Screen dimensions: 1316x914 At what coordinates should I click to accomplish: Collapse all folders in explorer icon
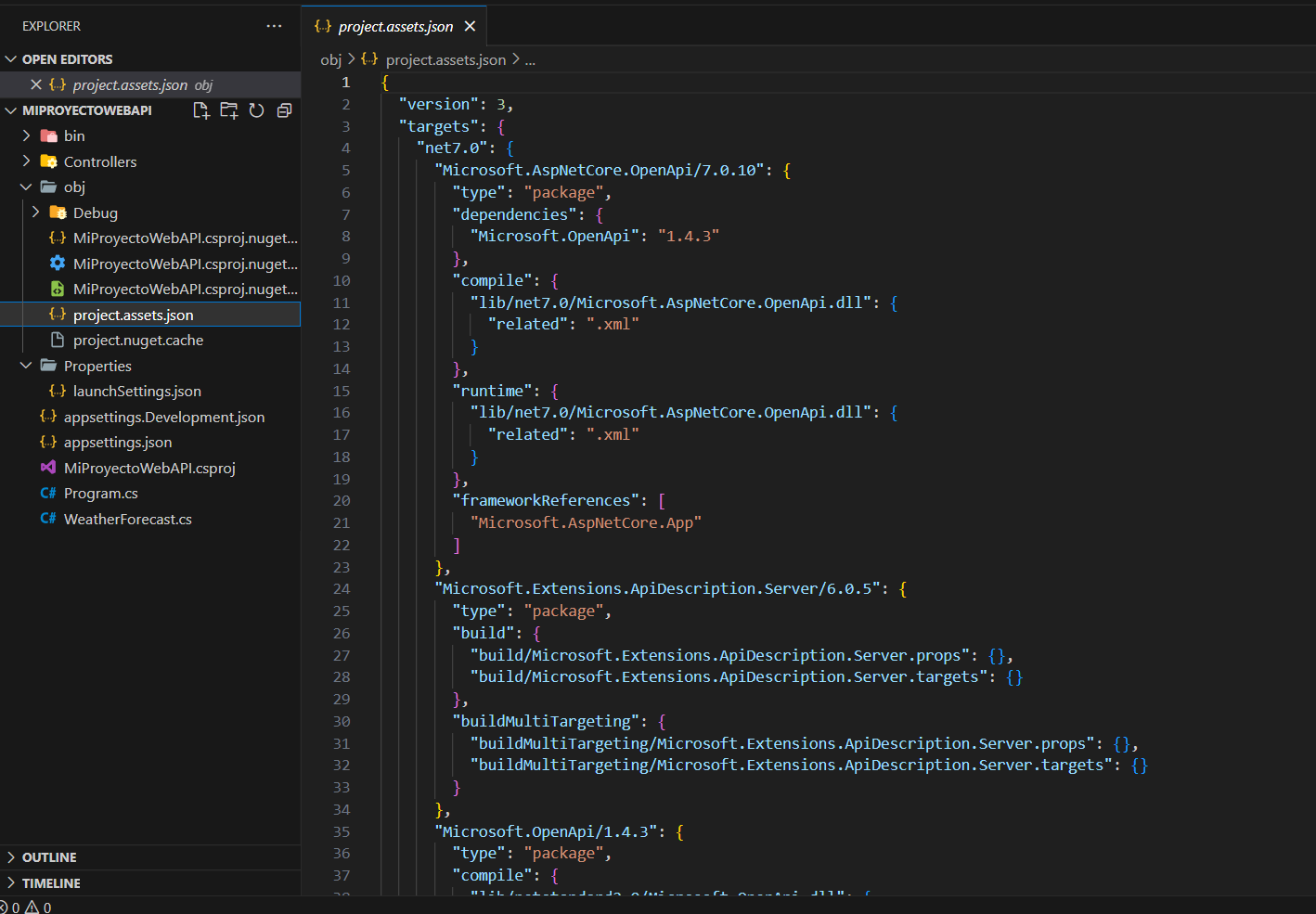tap(284, 110)
